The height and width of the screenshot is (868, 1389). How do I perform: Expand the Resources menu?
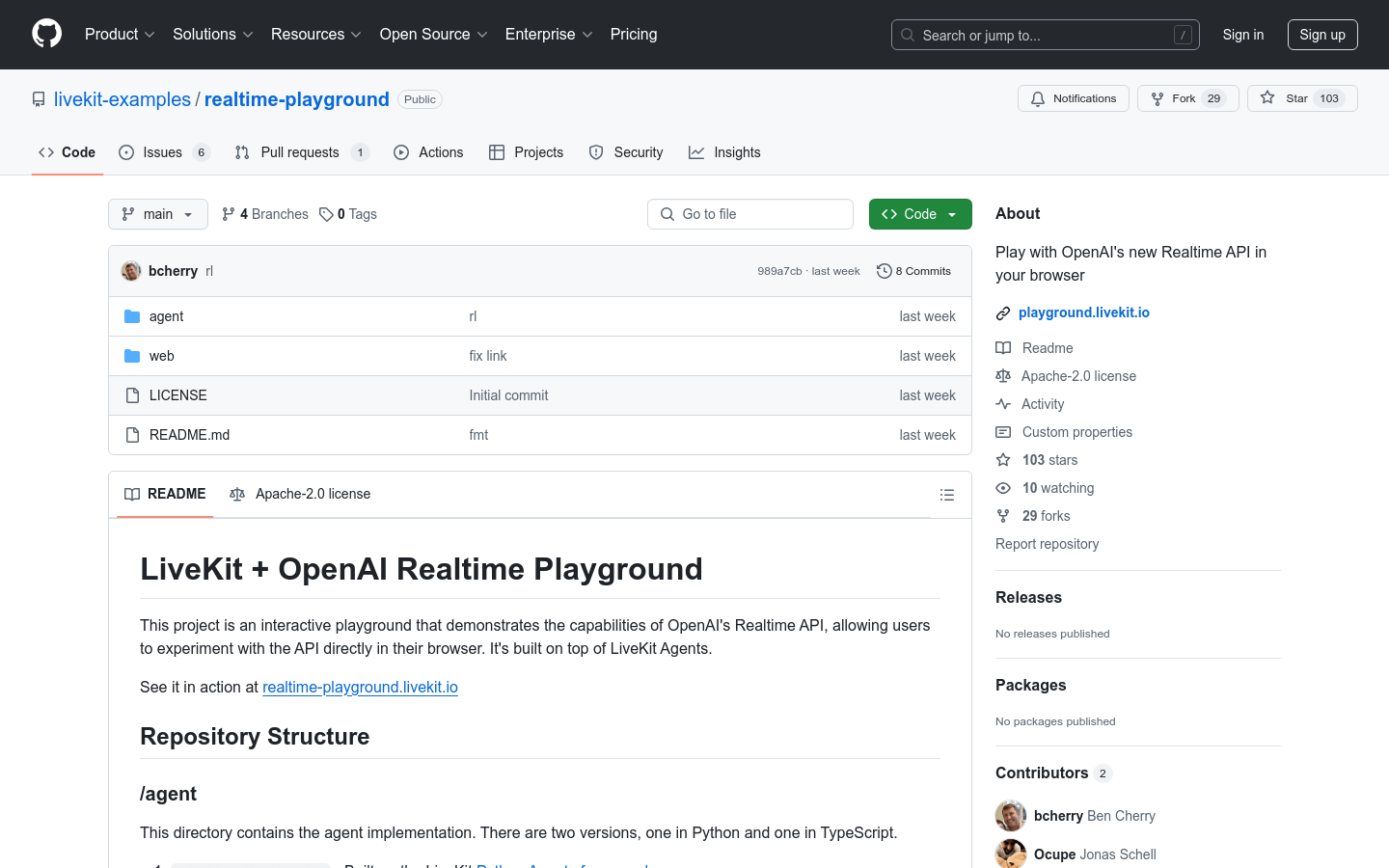[316, 35]
